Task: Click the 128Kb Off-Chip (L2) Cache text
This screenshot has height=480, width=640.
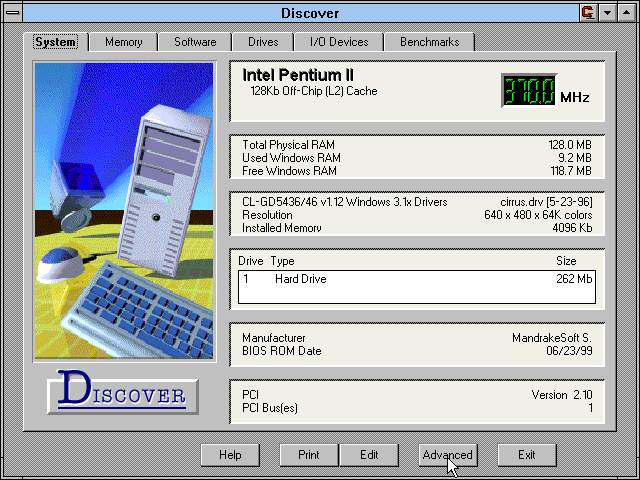Action: click(x=314, y=91)
